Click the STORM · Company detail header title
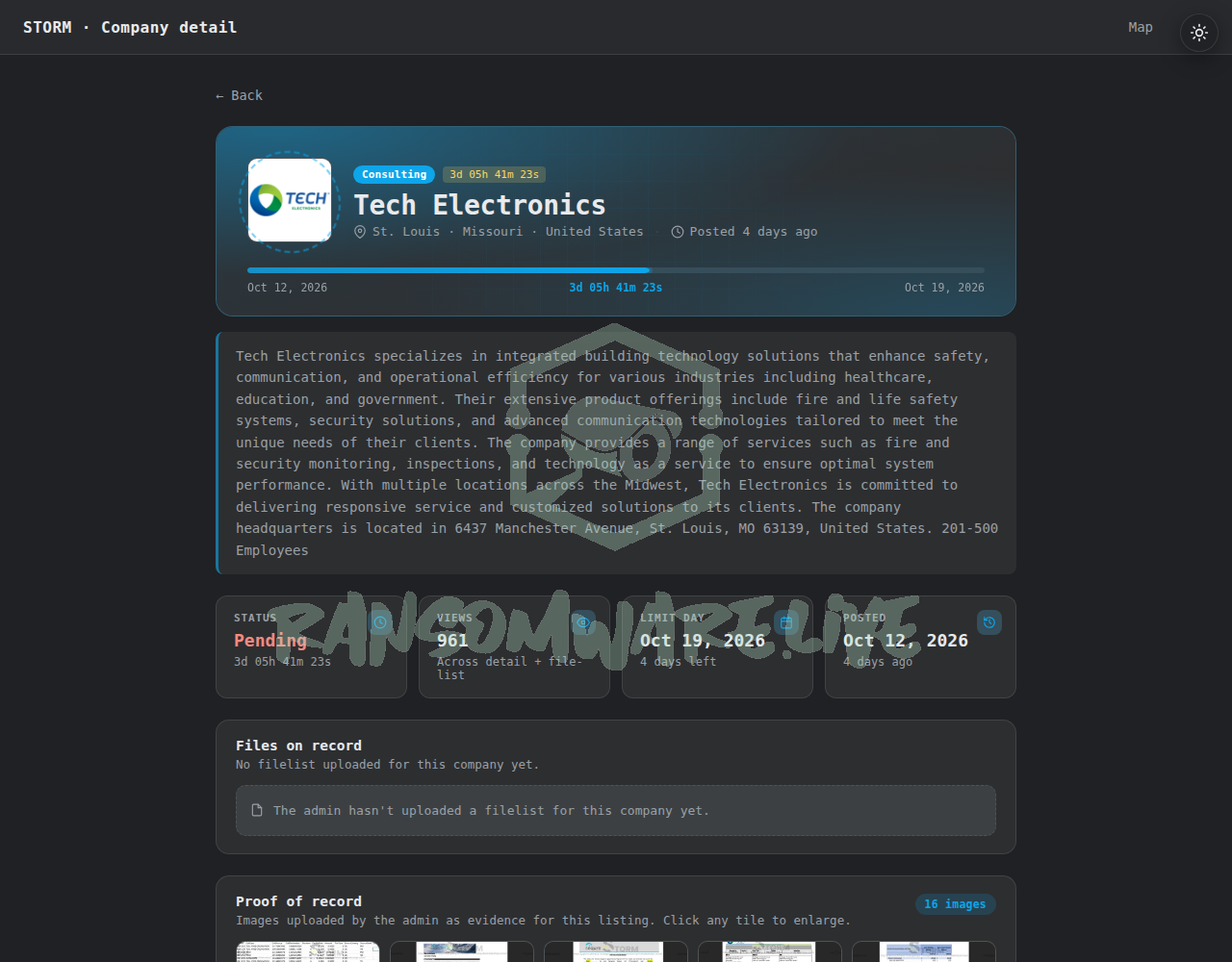Image resolution: width=1232 pixels, height=962 pixels. pyautogui.click(x=130, y=27)
